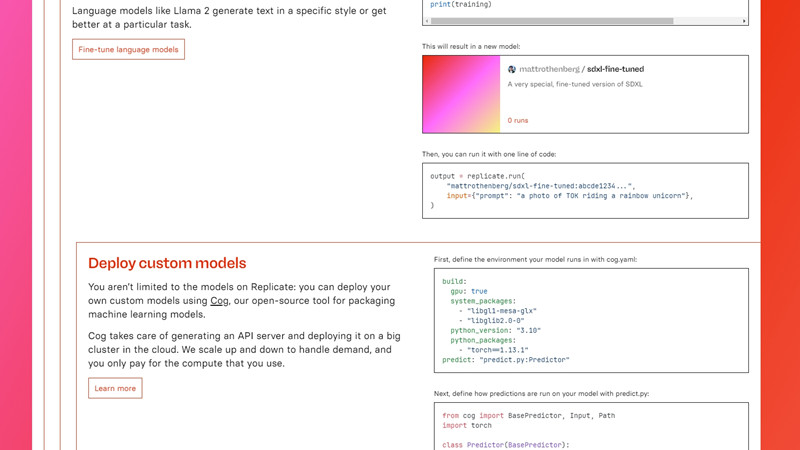Open the Learn more button

point(115,388)
